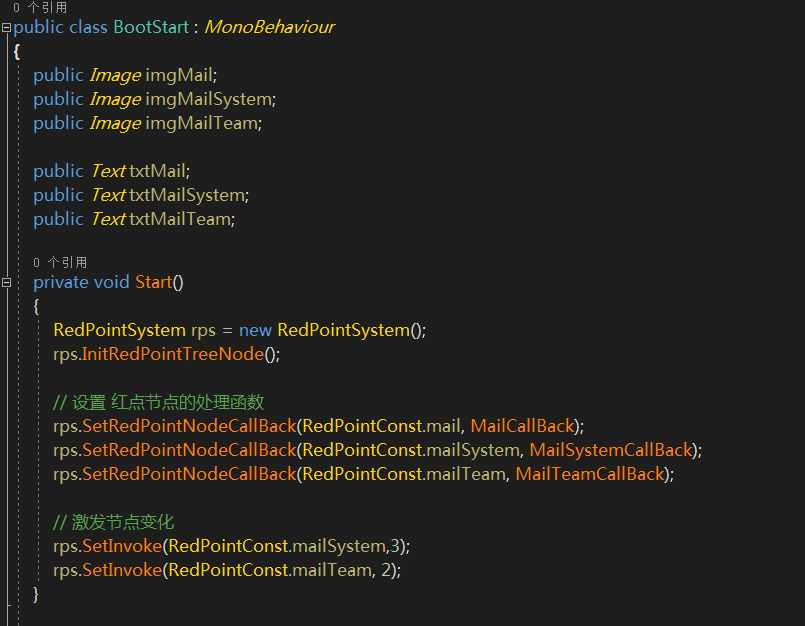
Task: Click the MailCallBack argument
Action: (522, 426)
